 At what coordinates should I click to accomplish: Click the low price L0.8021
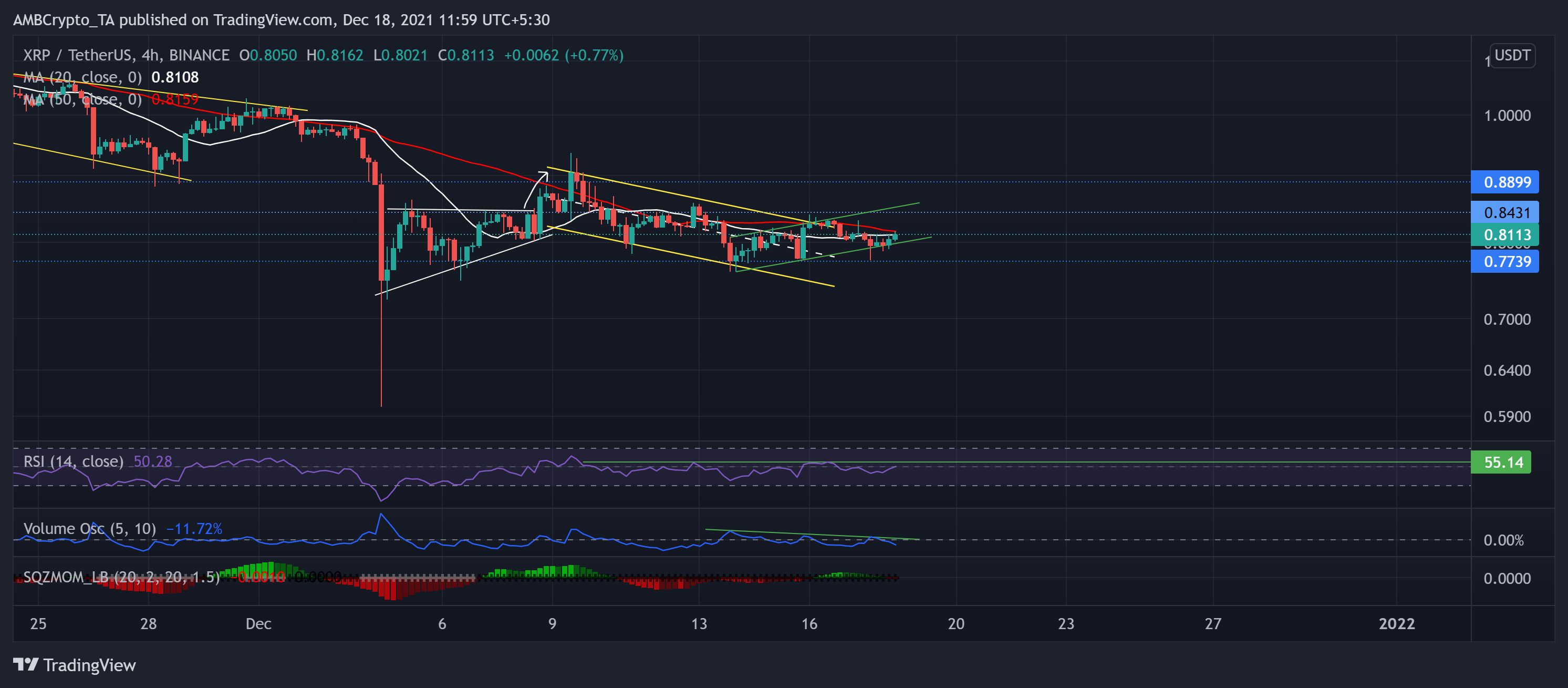click(x=400, y=55)
